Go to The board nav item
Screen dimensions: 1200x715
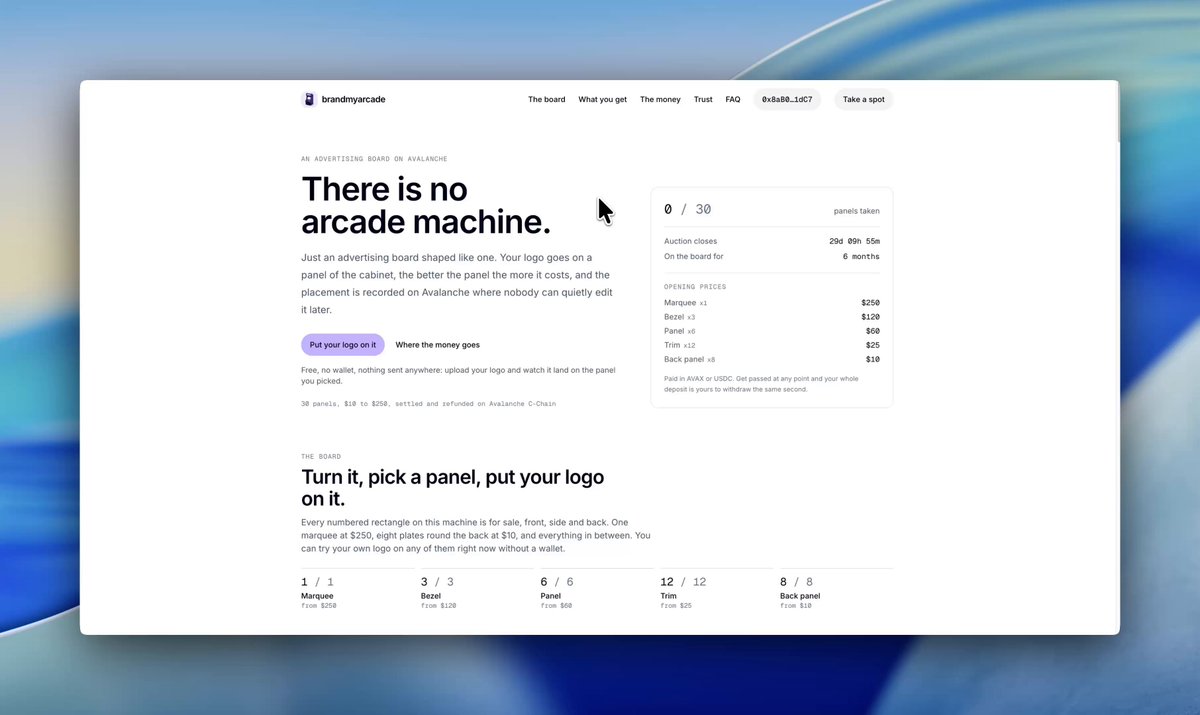[547, 99]
